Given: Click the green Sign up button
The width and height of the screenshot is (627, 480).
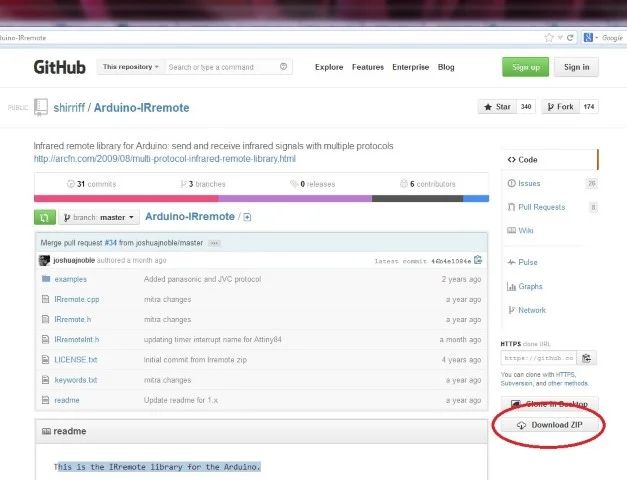Looking at the screenshot, I should pos(525,67).
